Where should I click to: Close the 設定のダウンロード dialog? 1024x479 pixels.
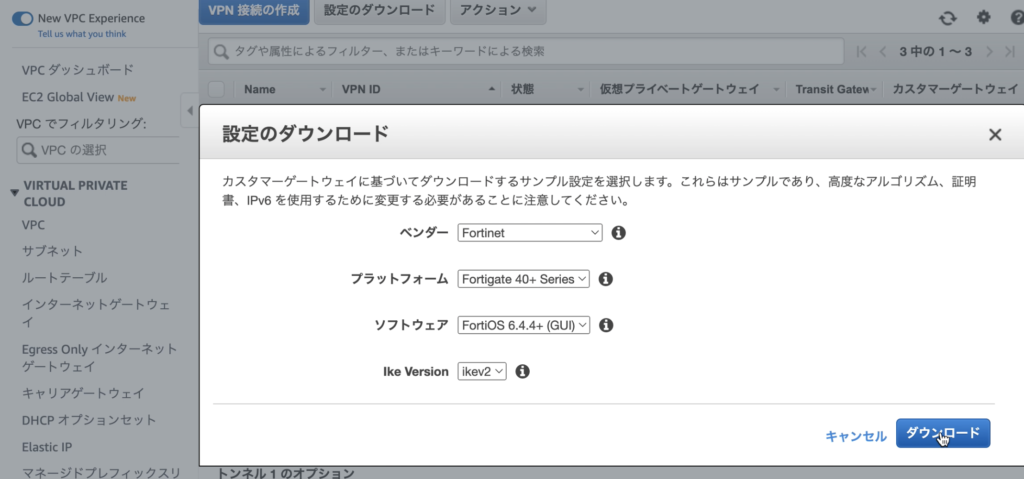[995, 135]
